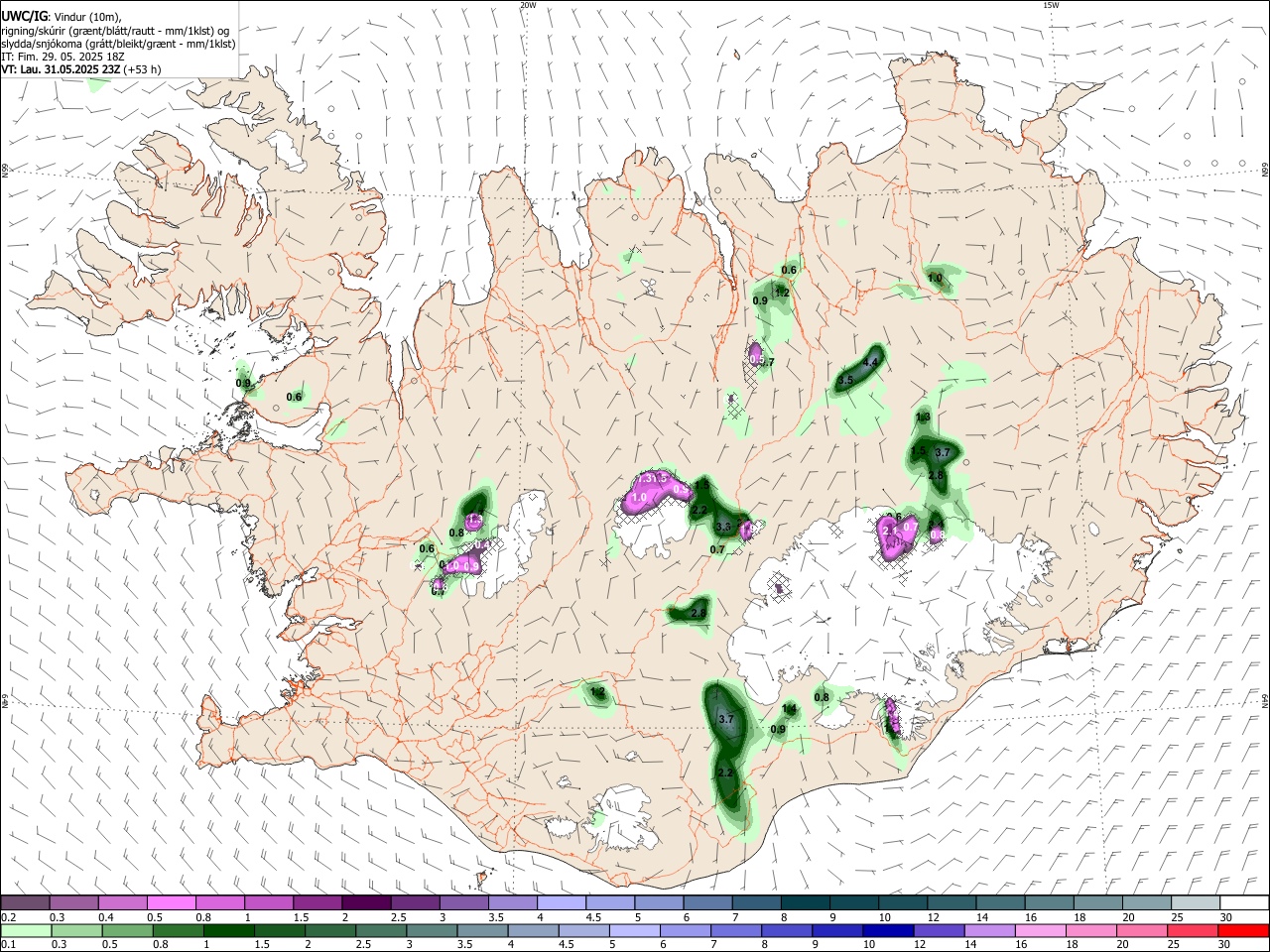Screen dimensions: 1270x952
Task: Pick the pale gray 25 swatch in upper legend row
Action: 1195,902
